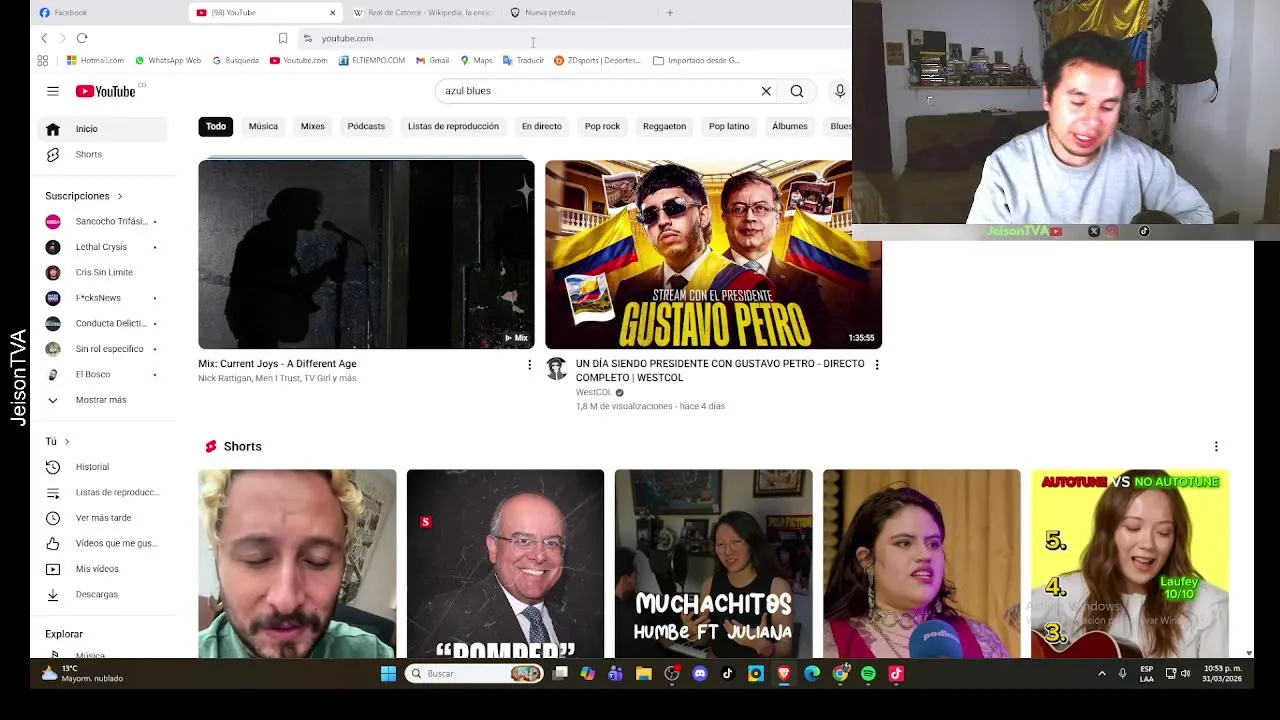Open El Bosco subscription
Screen dimensions: 1280x720
coord(102,374)
